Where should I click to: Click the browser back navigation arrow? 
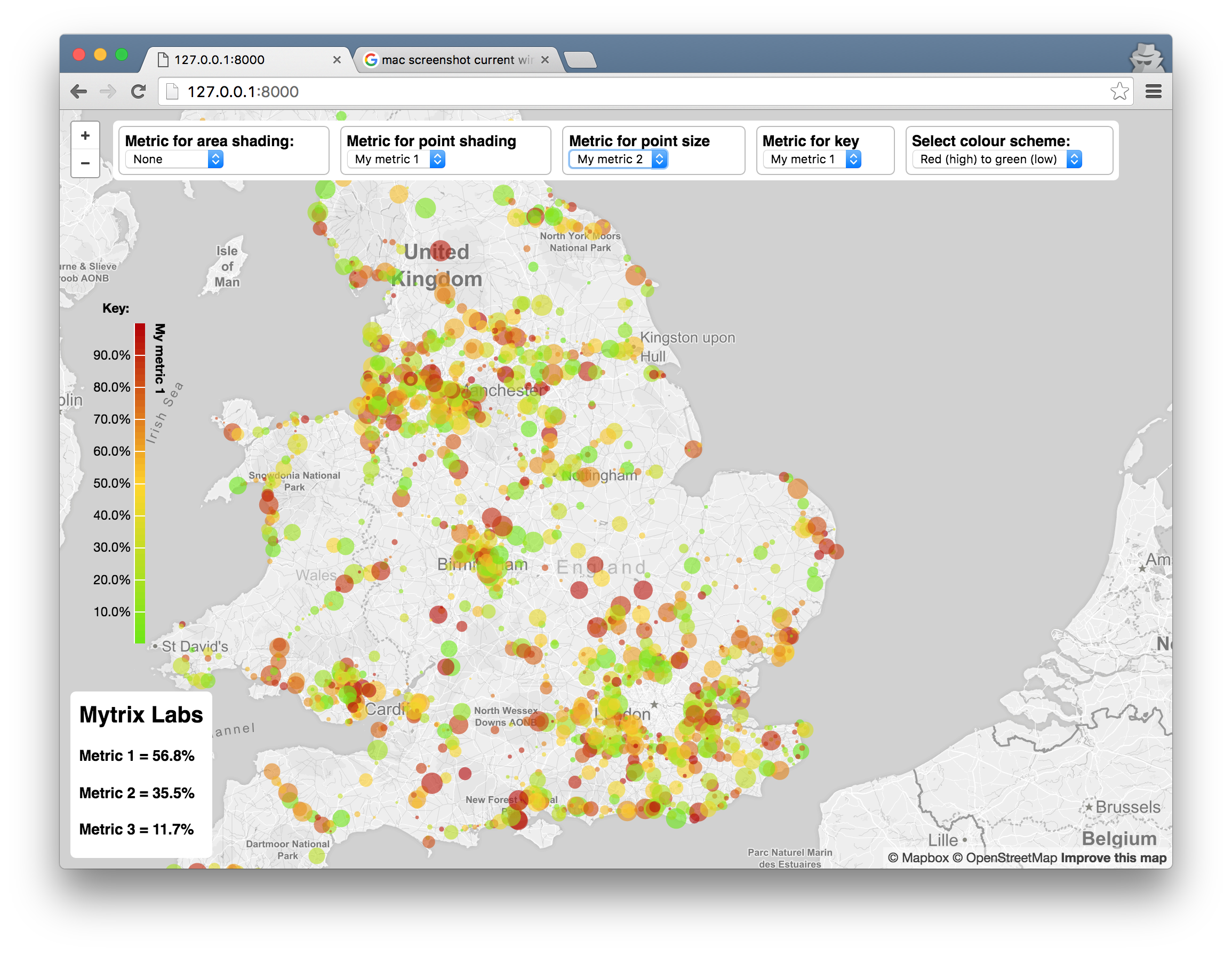[x=79, y=91]
